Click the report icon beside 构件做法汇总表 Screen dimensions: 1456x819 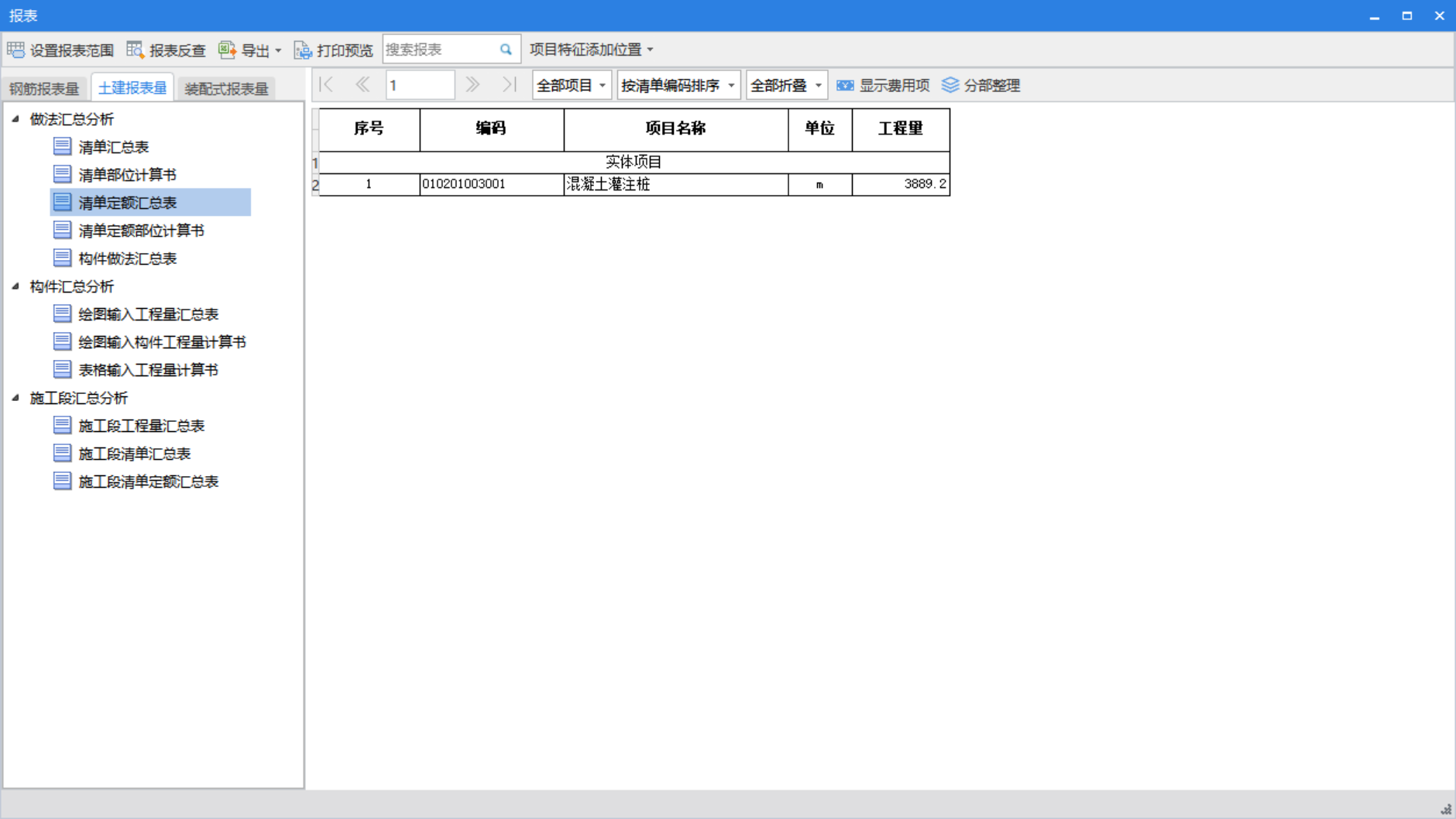(x=63, y=258)
